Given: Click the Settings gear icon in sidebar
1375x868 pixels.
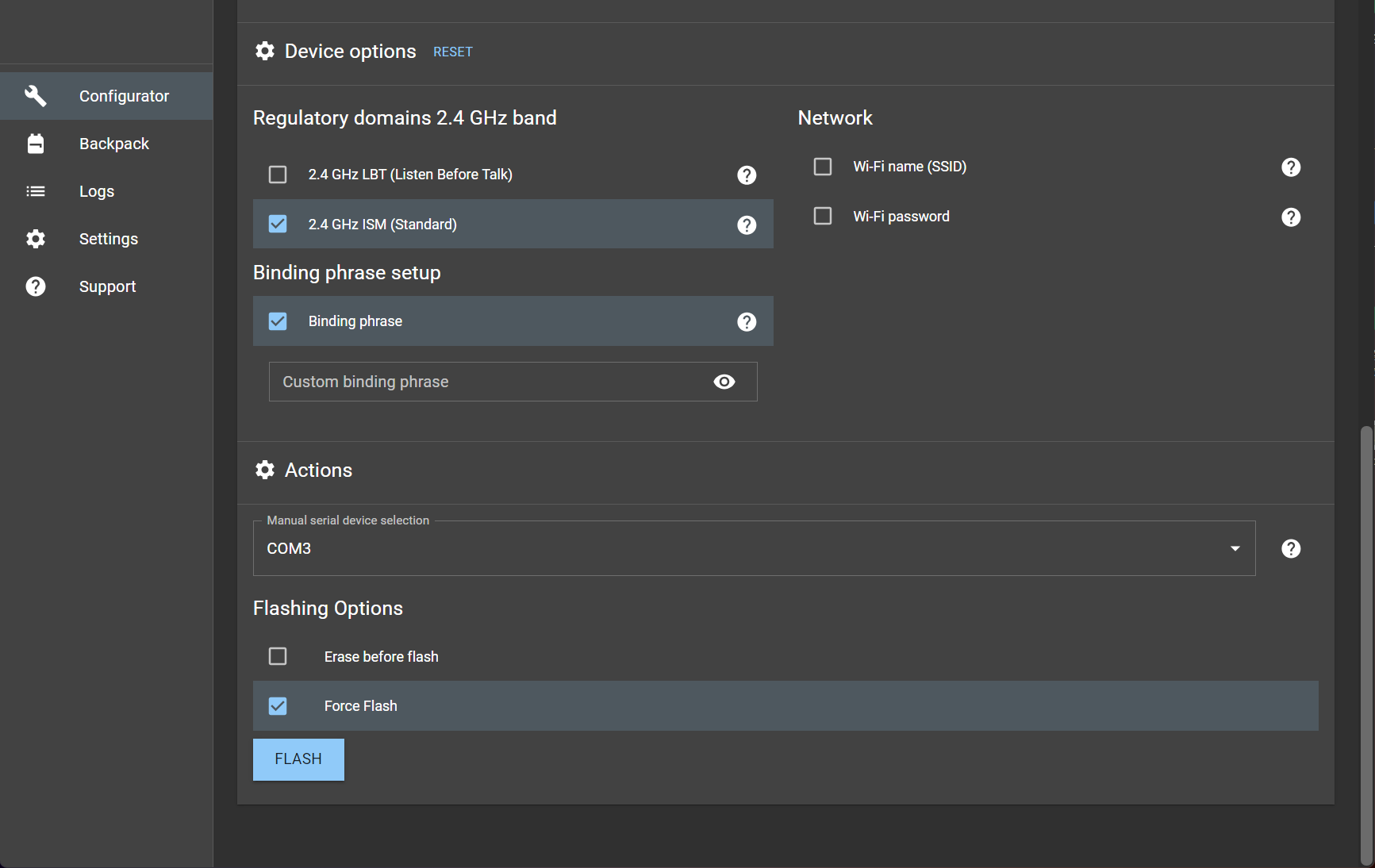Looking at the screenshot, I should point(36,239).
